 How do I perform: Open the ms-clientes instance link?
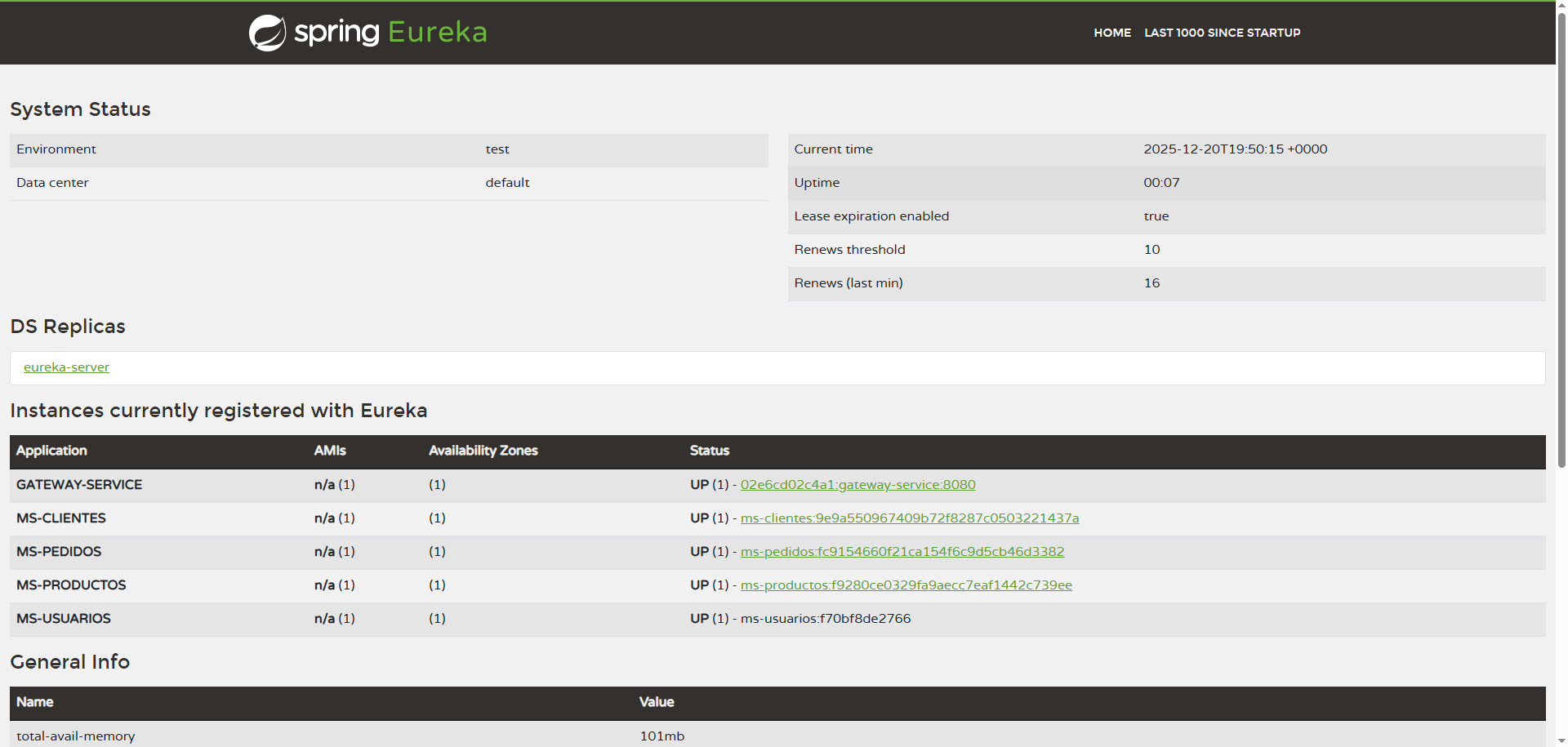(x=909, y=518)
